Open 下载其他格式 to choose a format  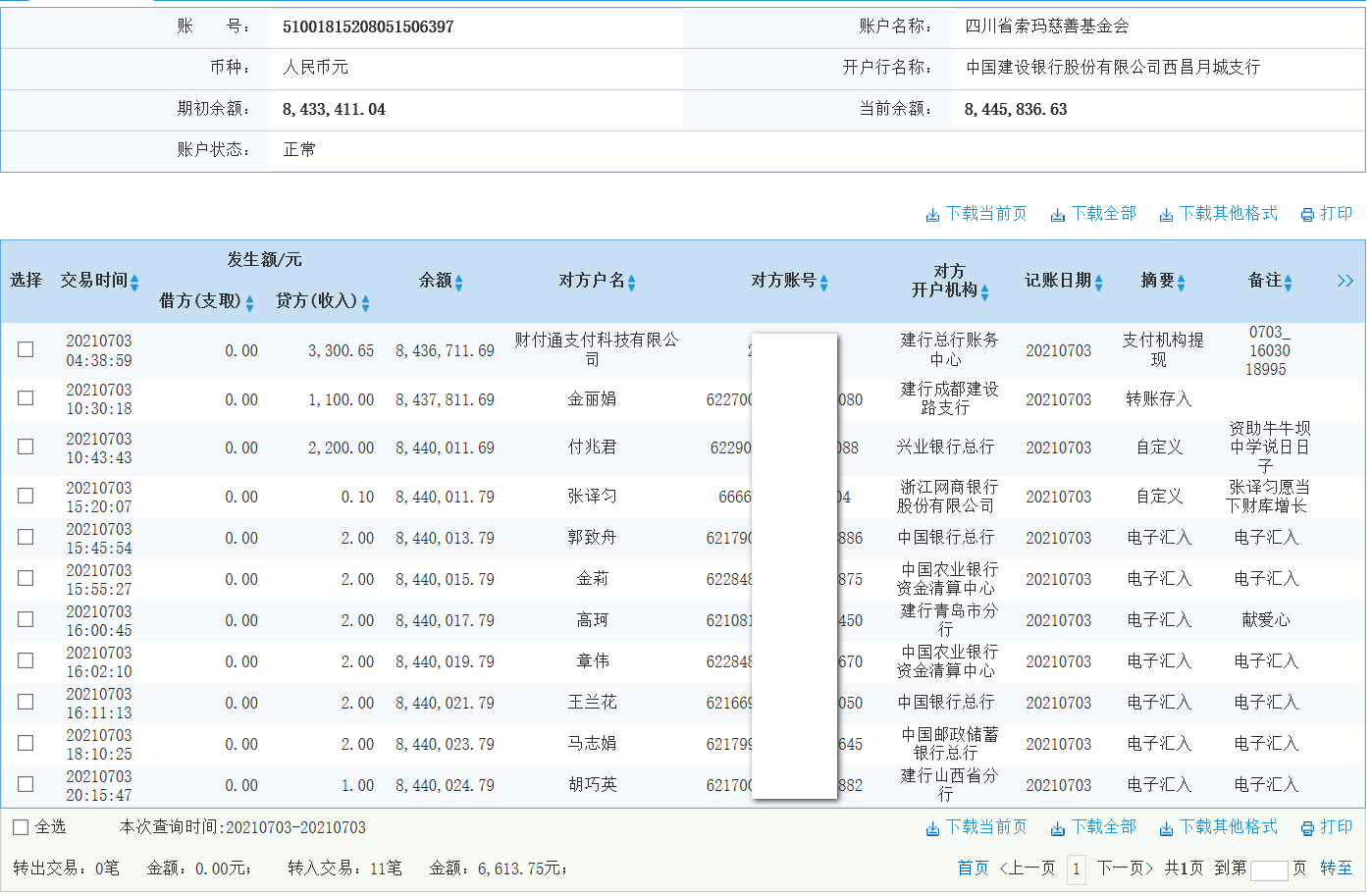(x=1227, y=213)
